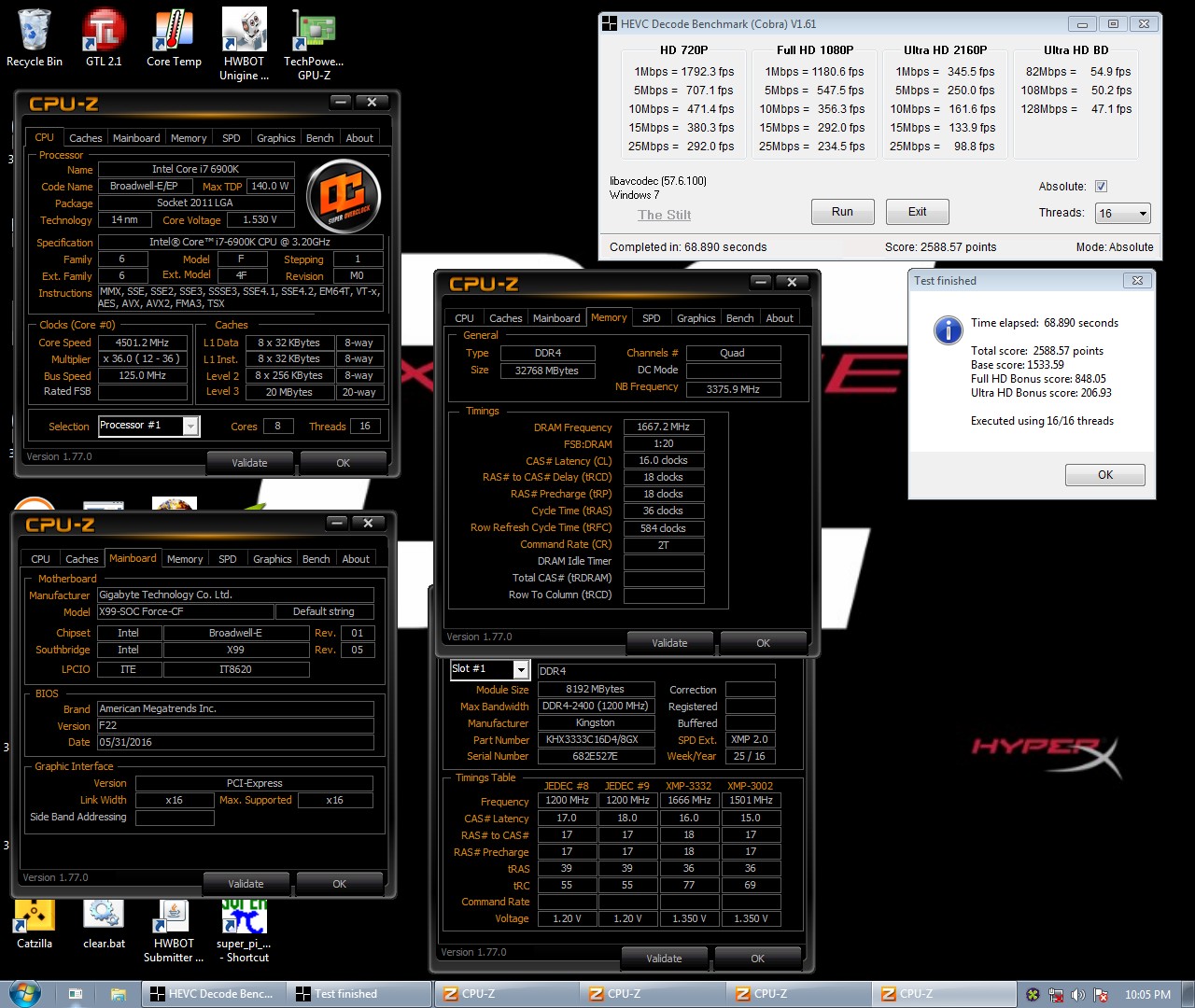The image size is (1195, 1008).
Task: Click Validate in the Mainboard CPU-Z window
Action: [246, 884]
